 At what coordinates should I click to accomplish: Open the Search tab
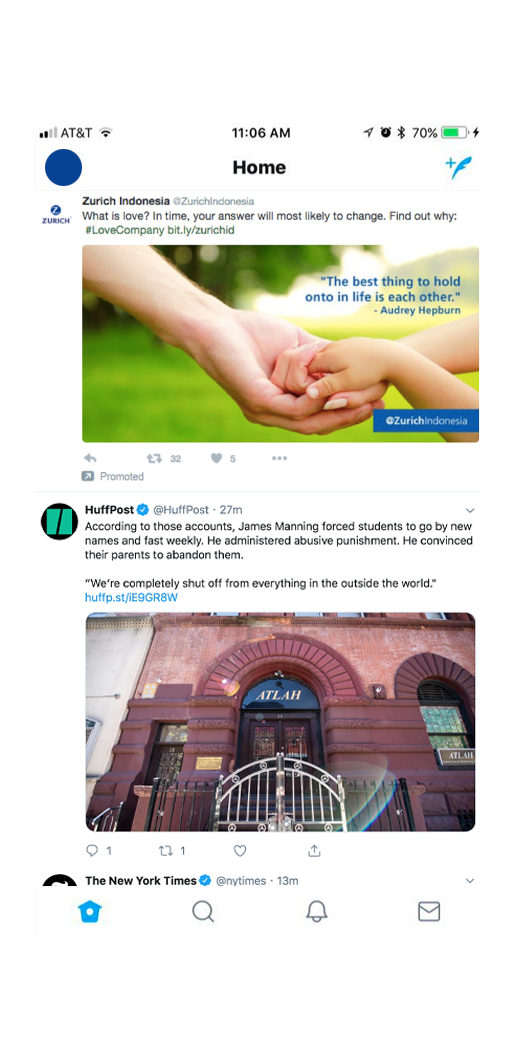point(203,911)
